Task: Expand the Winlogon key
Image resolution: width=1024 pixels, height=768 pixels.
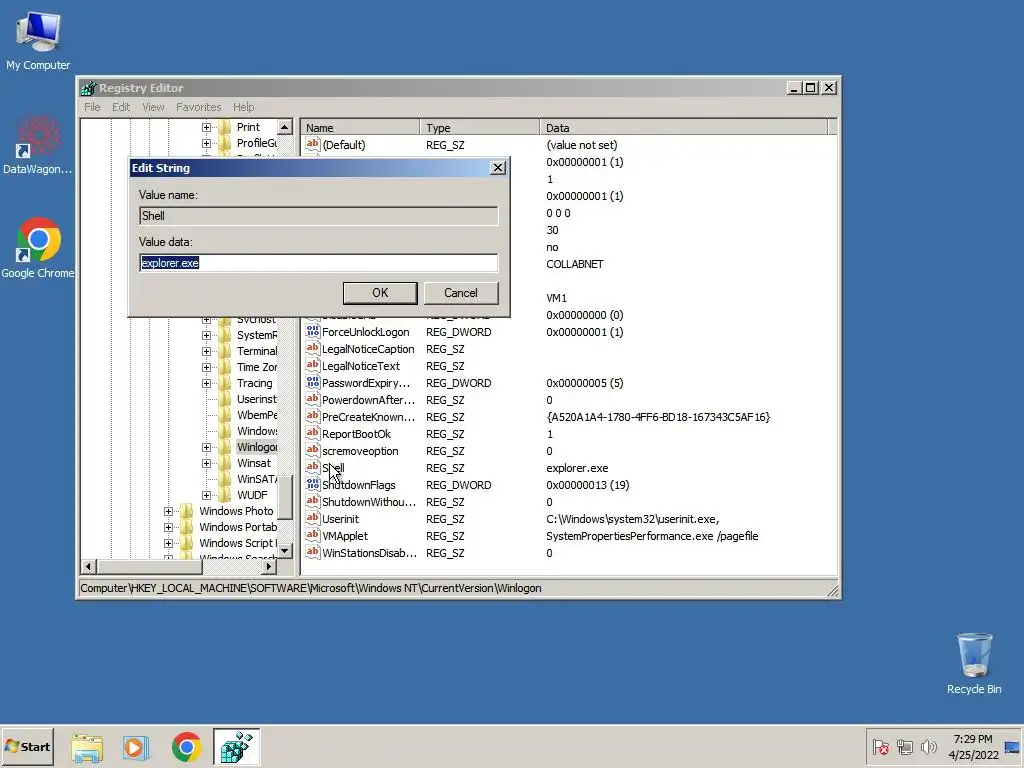Action: [x=206, y=447]
